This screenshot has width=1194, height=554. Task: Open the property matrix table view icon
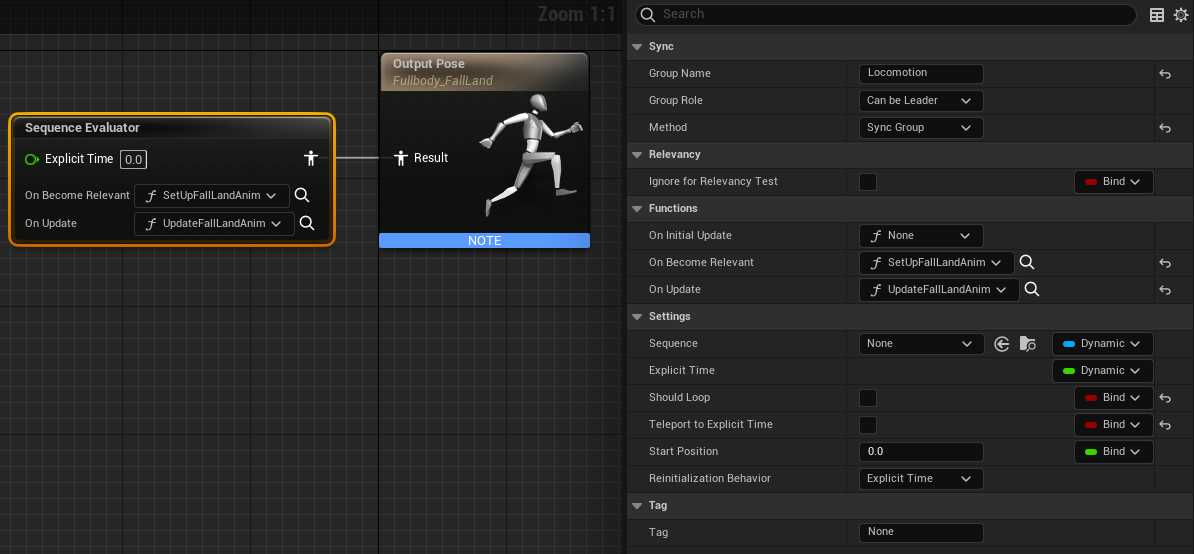[1157, 15]
